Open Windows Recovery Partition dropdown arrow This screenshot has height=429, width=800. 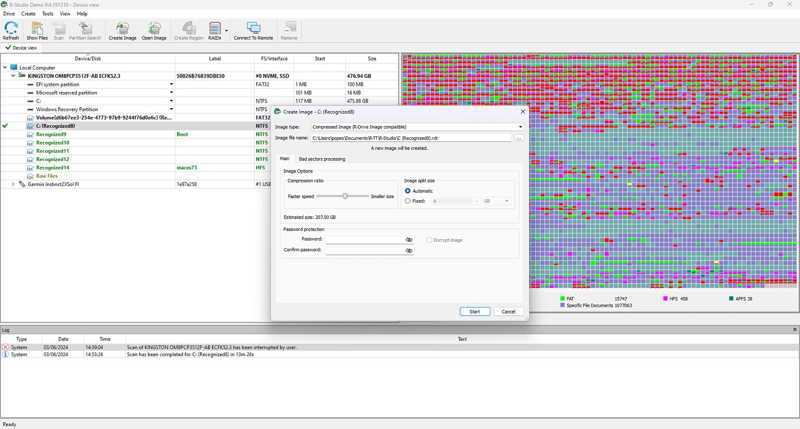(171, 109)
